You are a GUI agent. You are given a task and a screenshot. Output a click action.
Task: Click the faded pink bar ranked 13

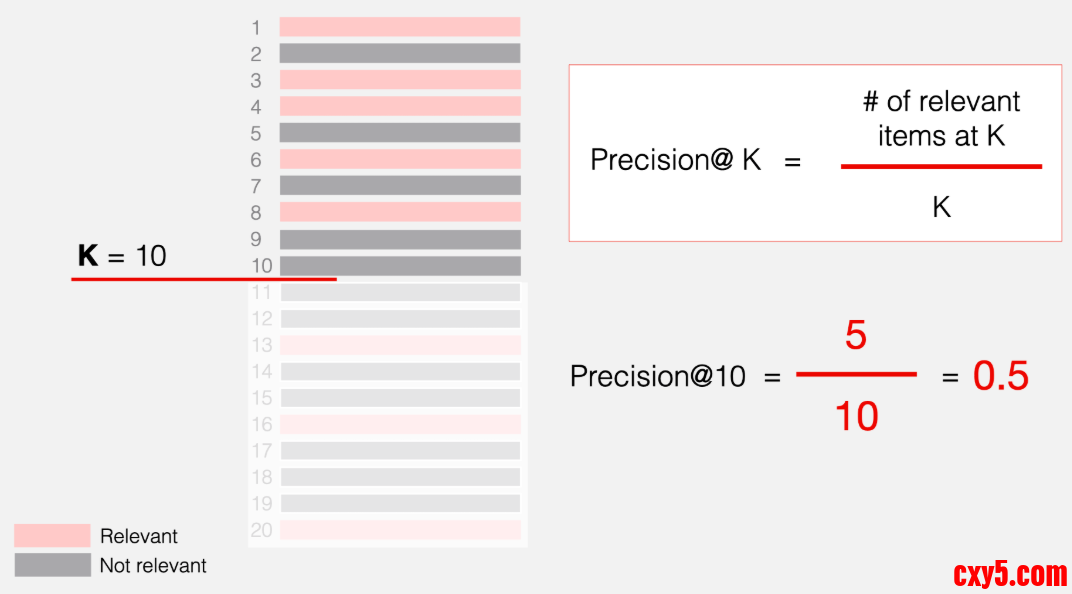coord(400,345)
